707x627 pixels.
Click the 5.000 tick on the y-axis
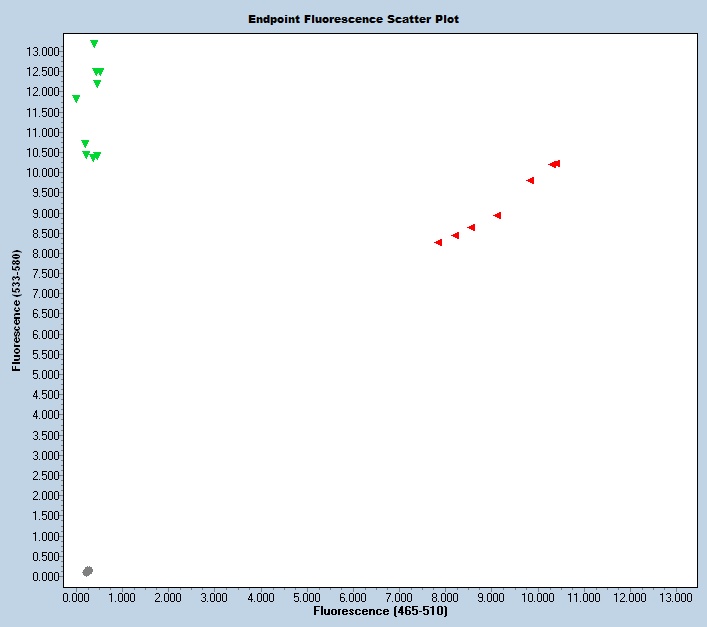coord(43,375)
